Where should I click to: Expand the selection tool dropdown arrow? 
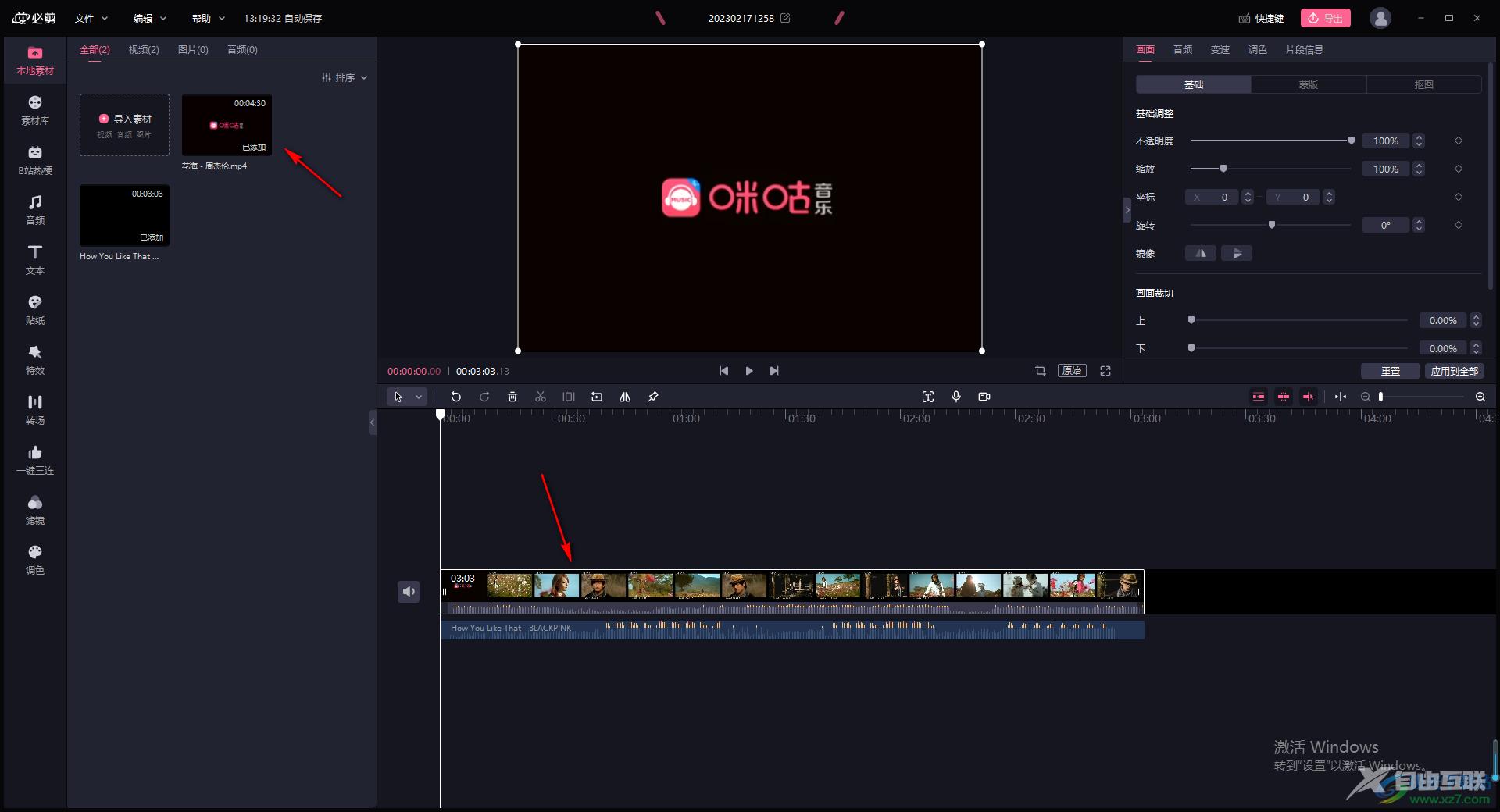point(419,397)
